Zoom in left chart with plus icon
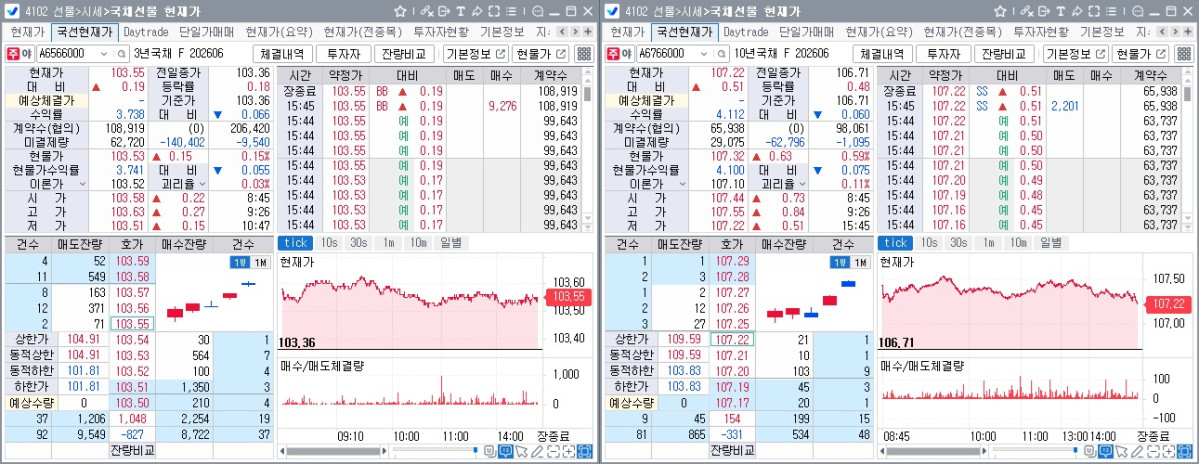Viewport: 1199px width, 464px height. pyautogui.click(x=569, y=451)
